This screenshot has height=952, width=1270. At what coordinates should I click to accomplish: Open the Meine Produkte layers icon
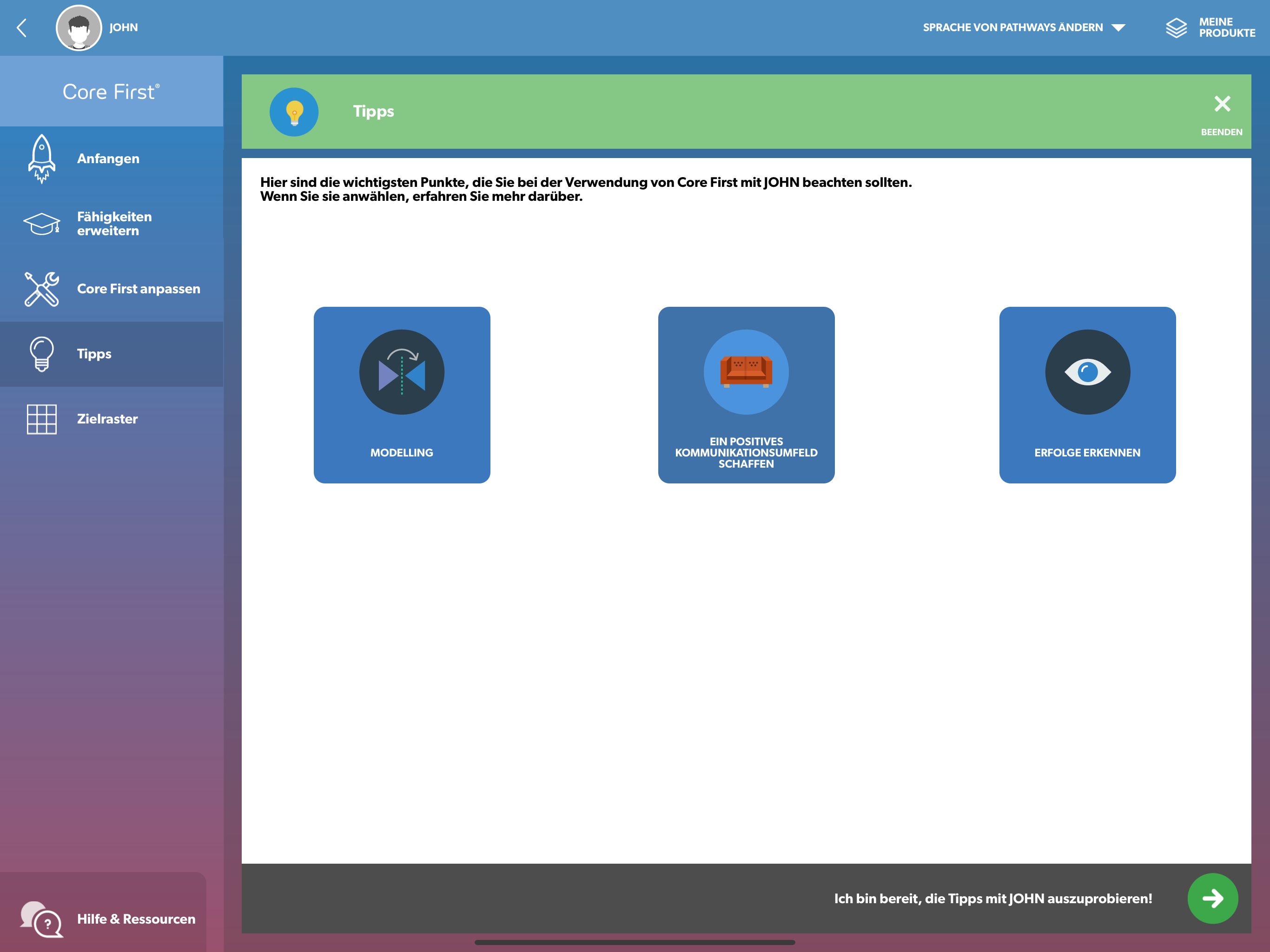click(1176, 27)
